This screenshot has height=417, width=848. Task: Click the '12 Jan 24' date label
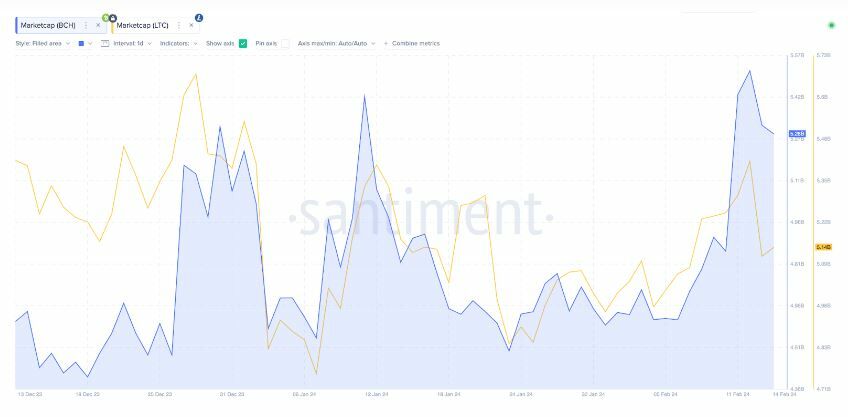[x=377, y=394]
